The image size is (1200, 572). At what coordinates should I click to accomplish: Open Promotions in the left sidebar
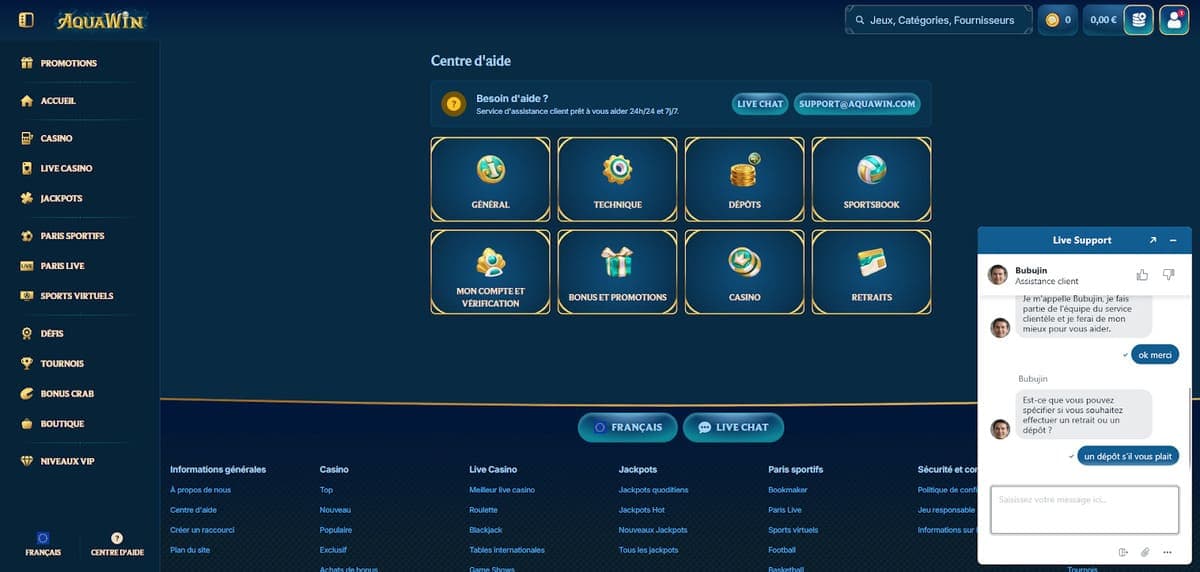point(68,63)
